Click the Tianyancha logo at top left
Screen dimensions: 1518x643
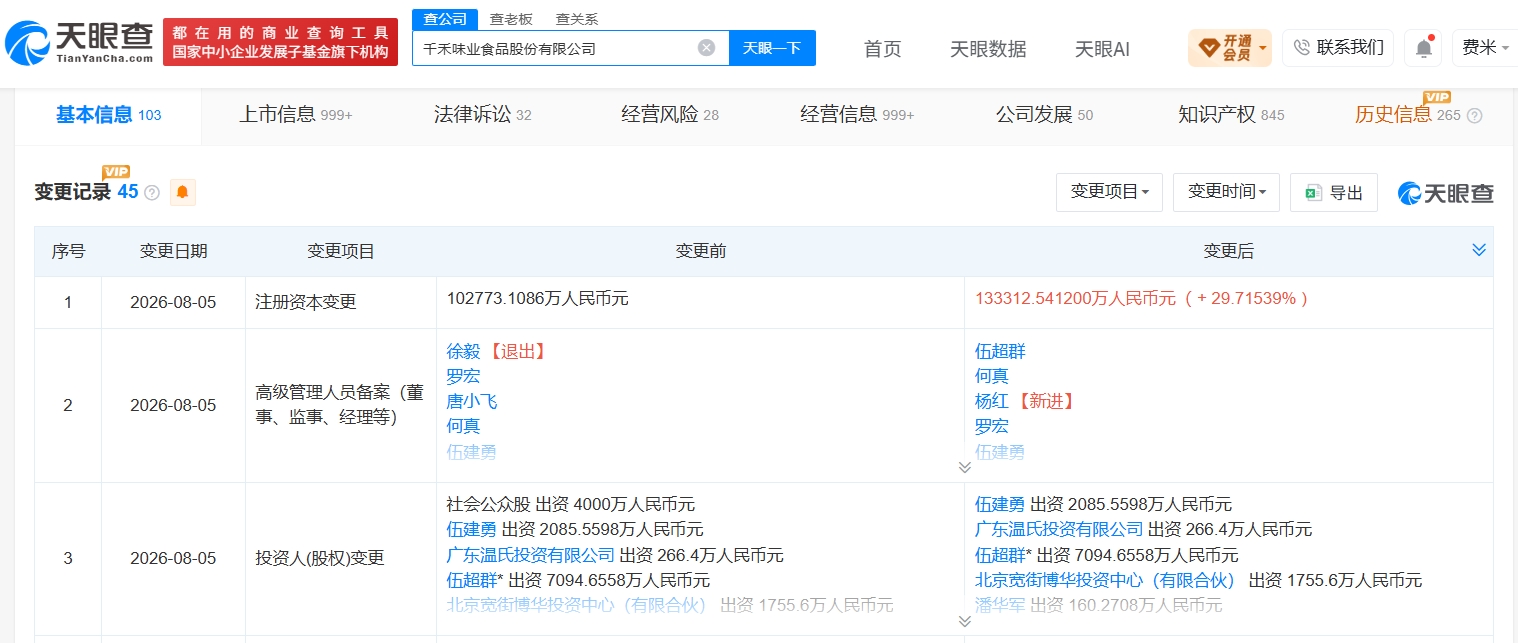coord(78,43)
